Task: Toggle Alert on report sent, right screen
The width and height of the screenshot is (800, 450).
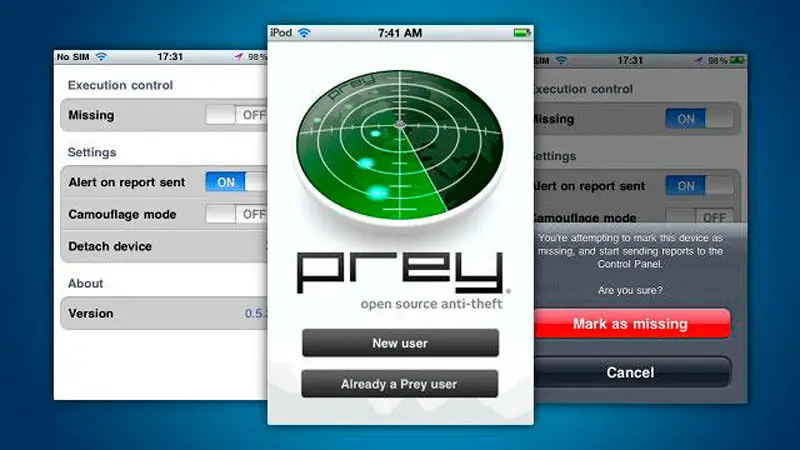Action: 699,186
